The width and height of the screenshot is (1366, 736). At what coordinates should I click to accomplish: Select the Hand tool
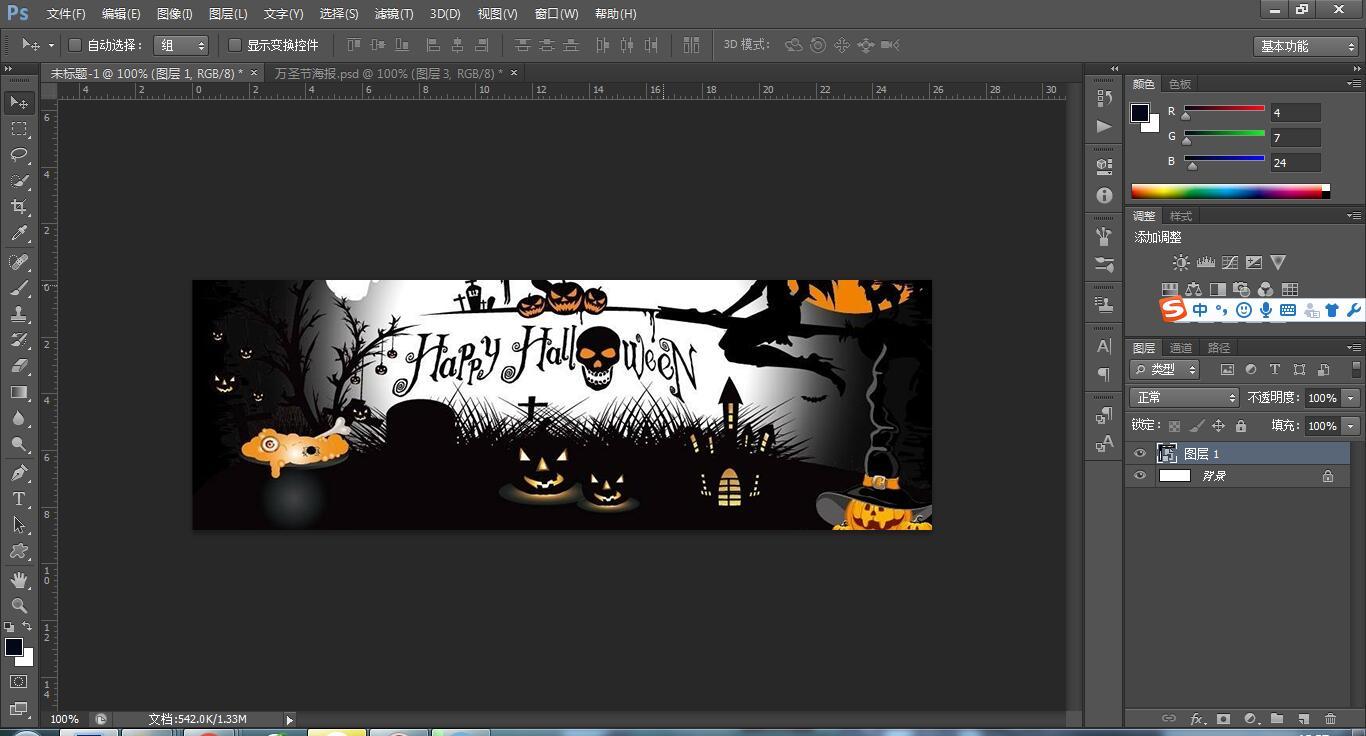point(19,580)
